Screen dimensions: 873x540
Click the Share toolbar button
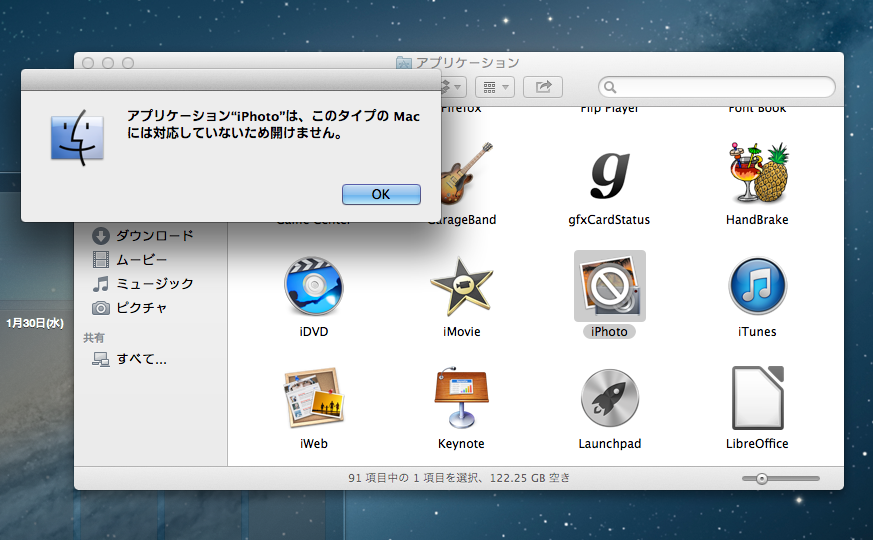[543, 87]
